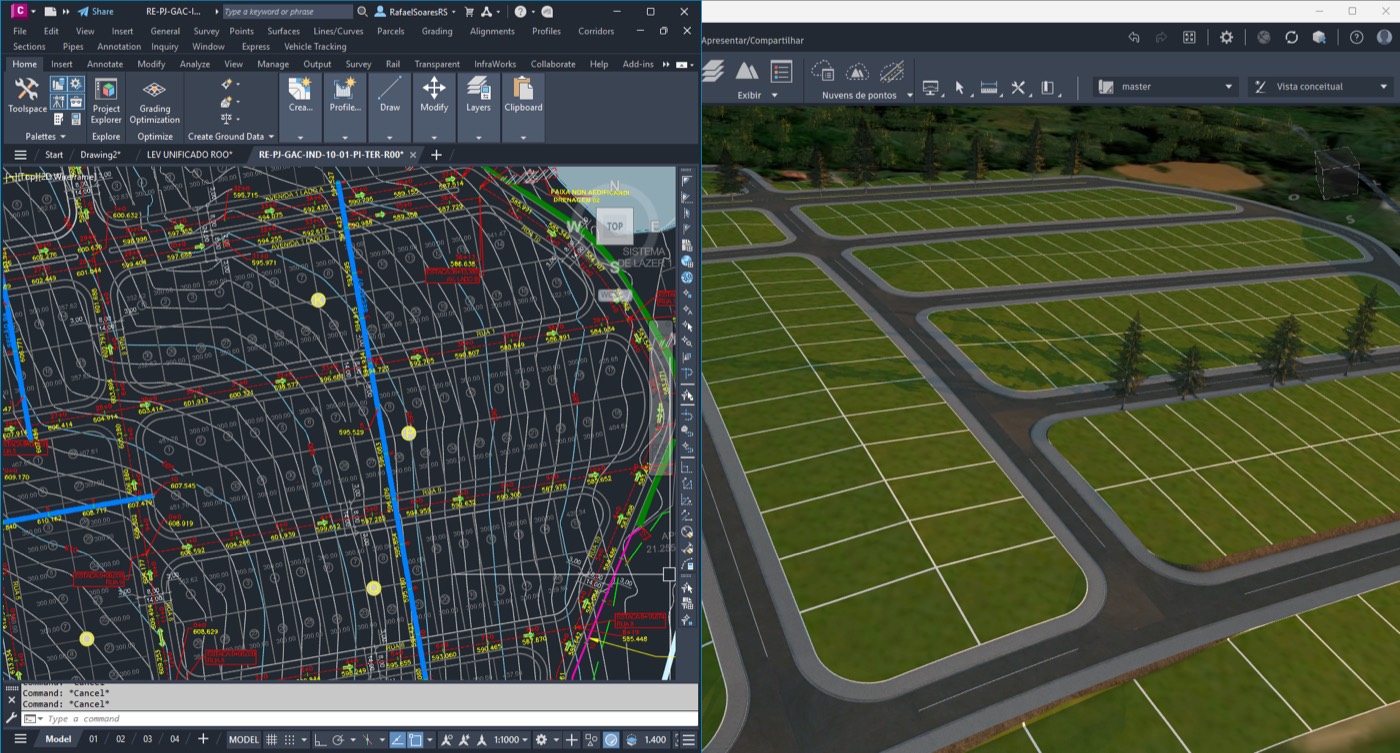
Task: Toggle snap mode in status bar
Action: click(290, 740)
